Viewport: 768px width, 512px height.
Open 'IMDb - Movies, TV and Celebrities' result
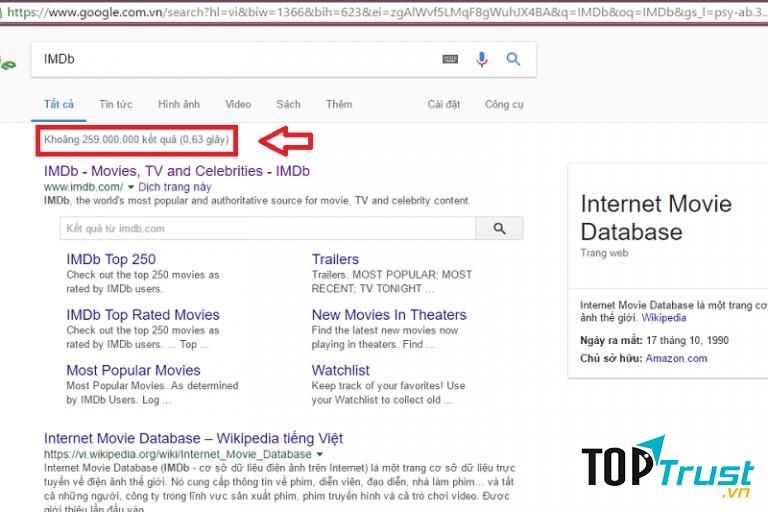click(x=177, y=171)
